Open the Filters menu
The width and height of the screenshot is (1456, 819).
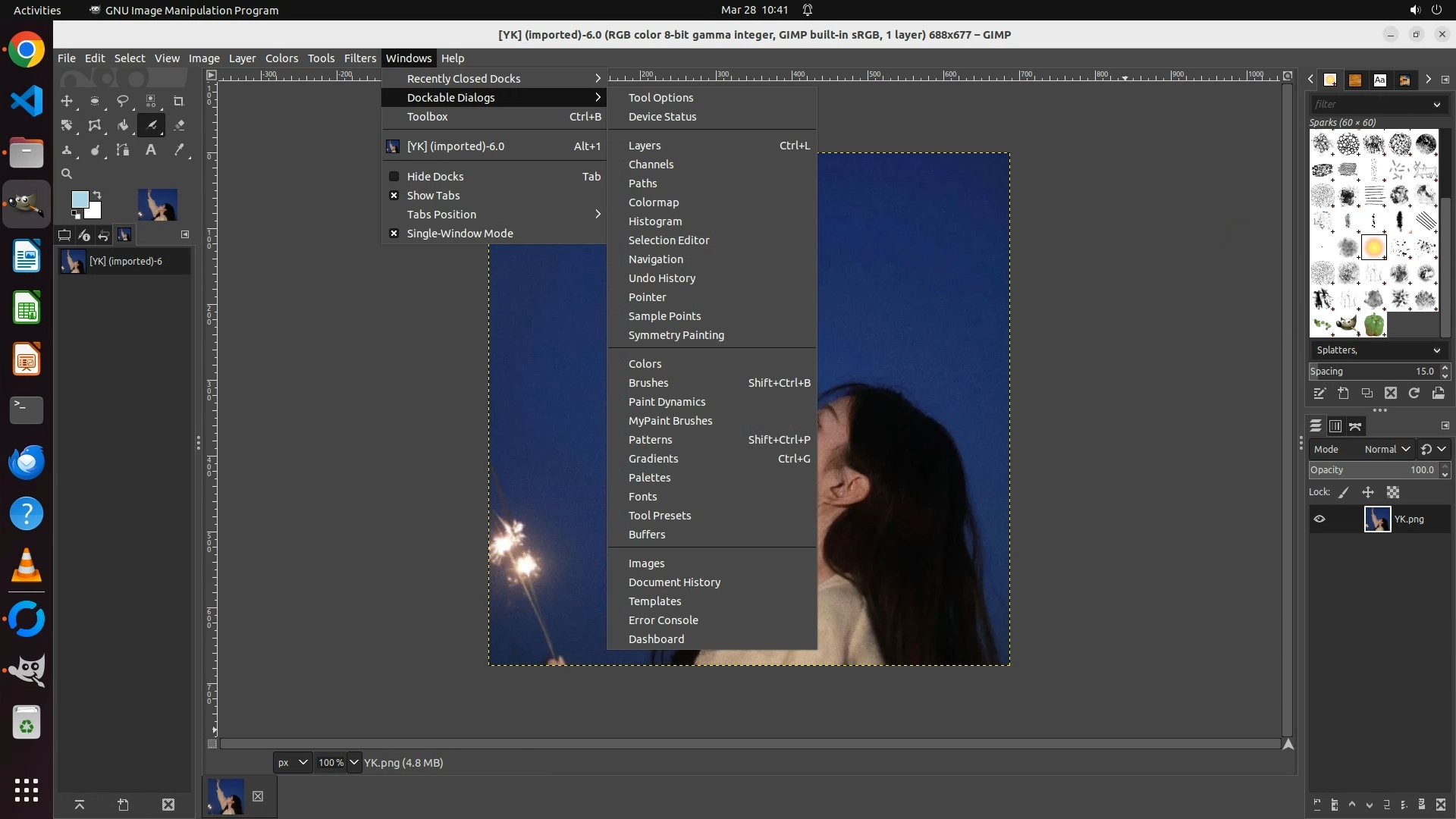click(359, 58)
